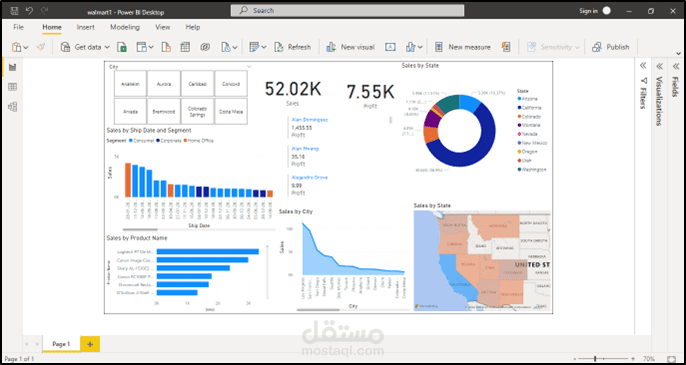This screenshot has width=686, height=365.
Task: Click the Sign in link
Action: pyautogui.click(x=588, y=11)
